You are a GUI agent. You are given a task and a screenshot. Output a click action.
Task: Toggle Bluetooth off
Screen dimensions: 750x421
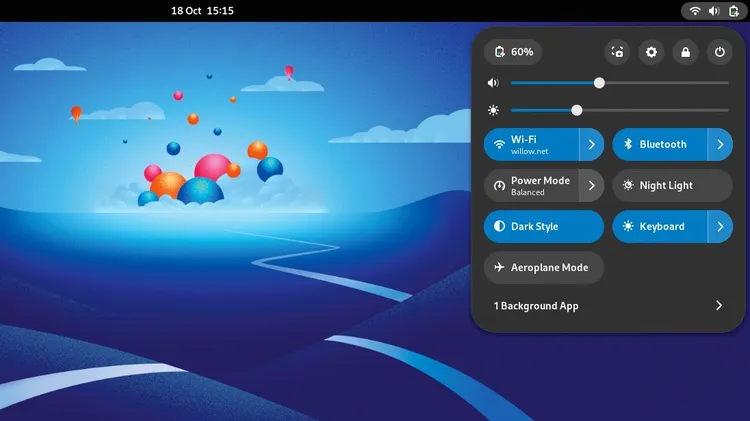tap(660, 144)
